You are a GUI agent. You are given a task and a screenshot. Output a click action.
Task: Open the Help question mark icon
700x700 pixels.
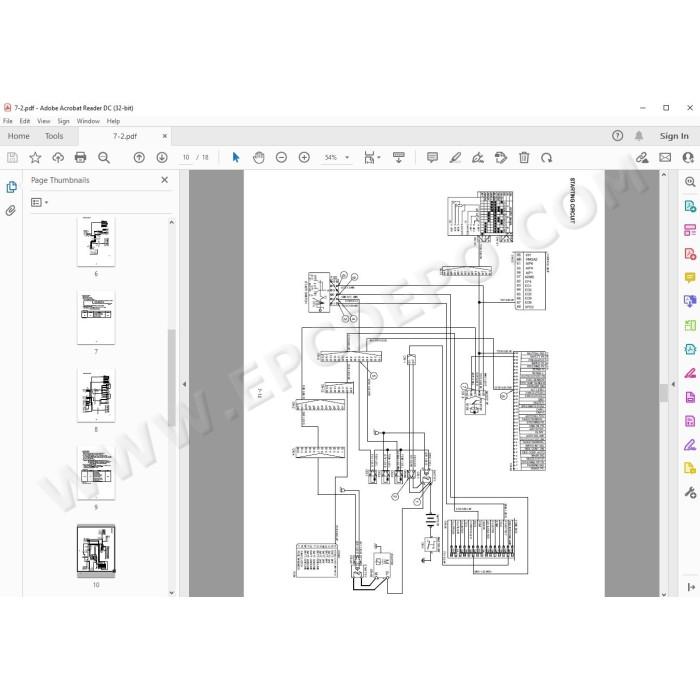tap(617, 136)
